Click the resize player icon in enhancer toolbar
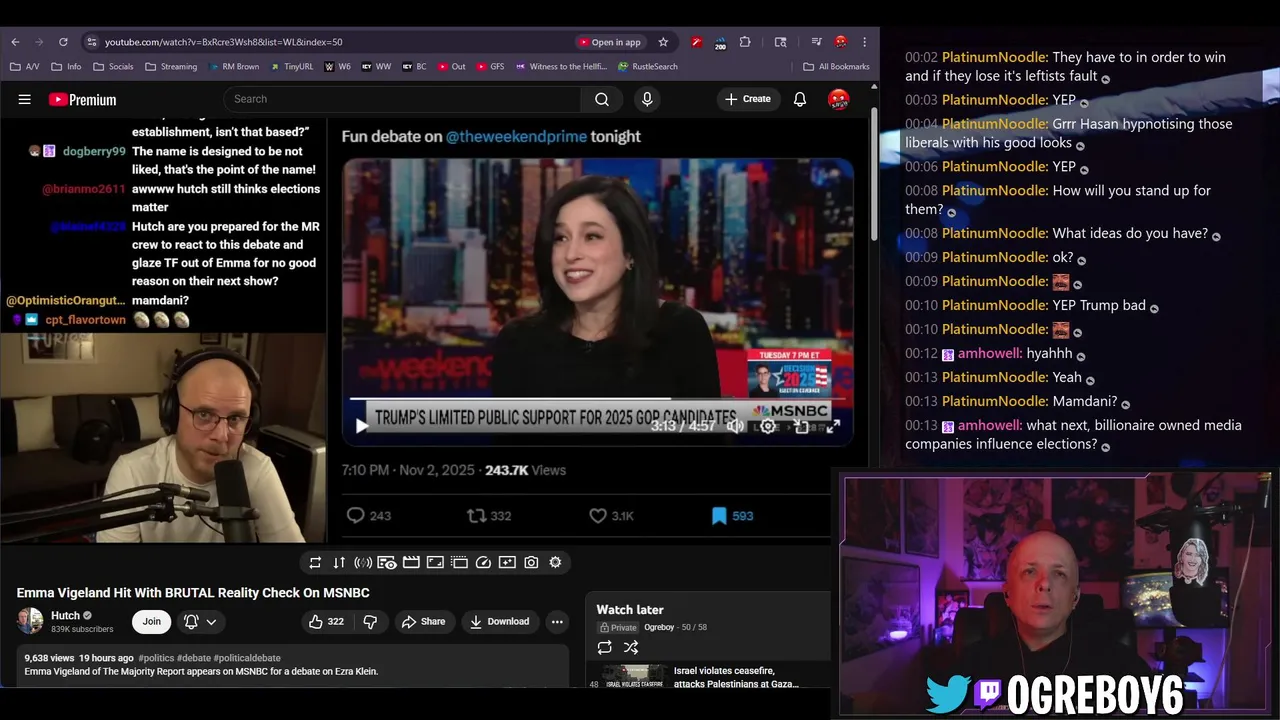Viewport: 1280px width, 720px height. click(435, 563)
